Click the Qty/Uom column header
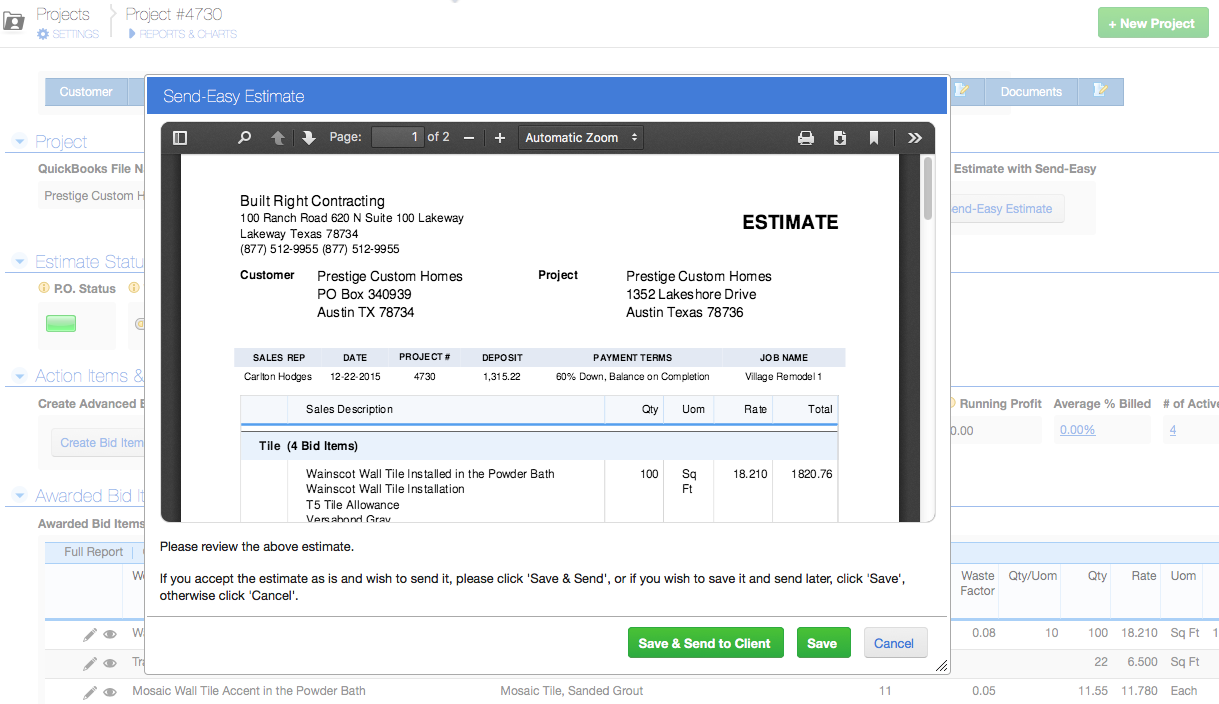 (x=1032, y=576)
